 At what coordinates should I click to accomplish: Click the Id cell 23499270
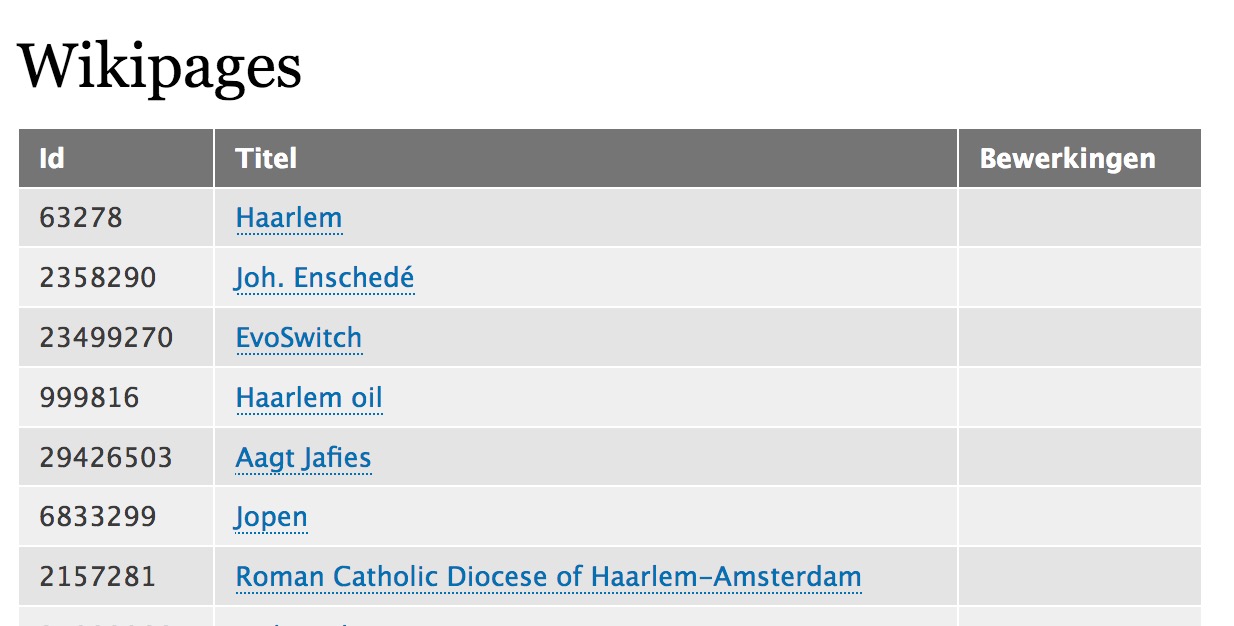[106, 338]
